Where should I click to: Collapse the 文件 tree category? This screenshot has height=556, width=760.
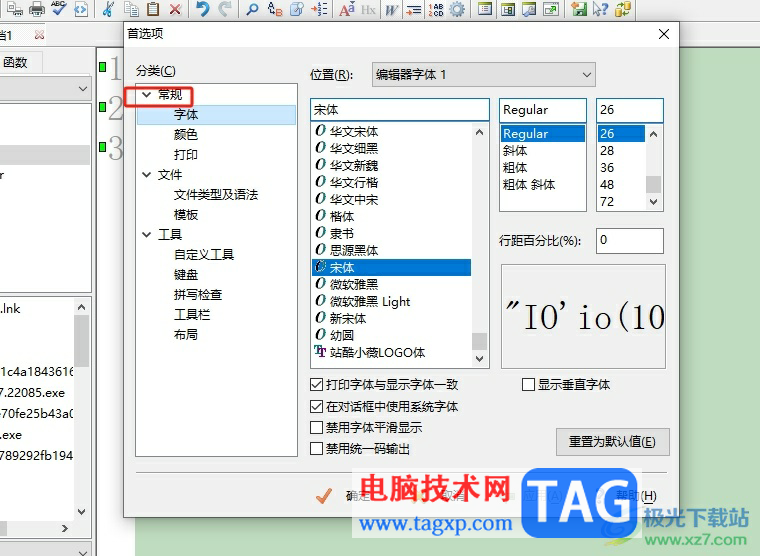click(x=146, y=175)
